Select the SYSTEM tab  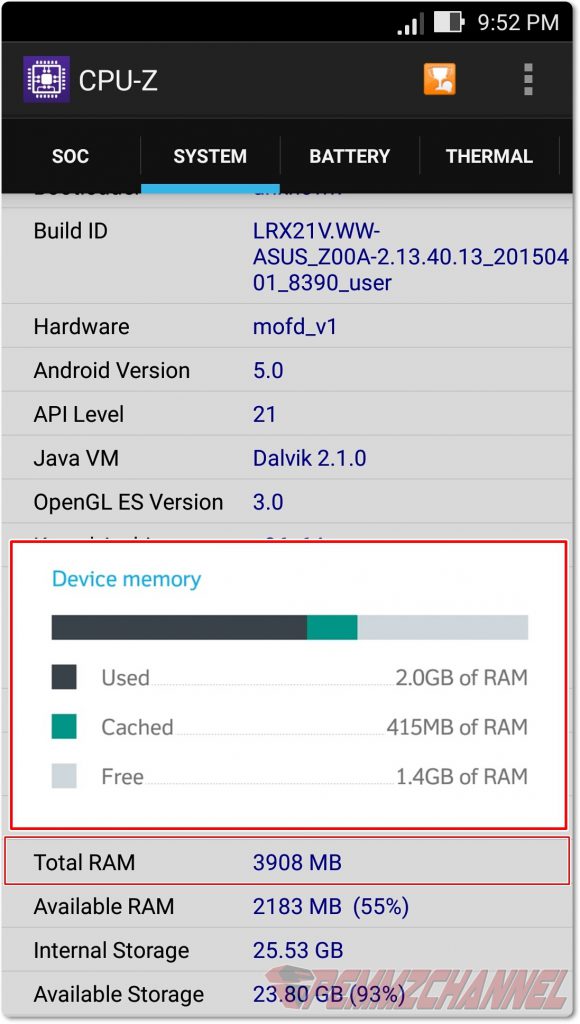tap(209, 156)
